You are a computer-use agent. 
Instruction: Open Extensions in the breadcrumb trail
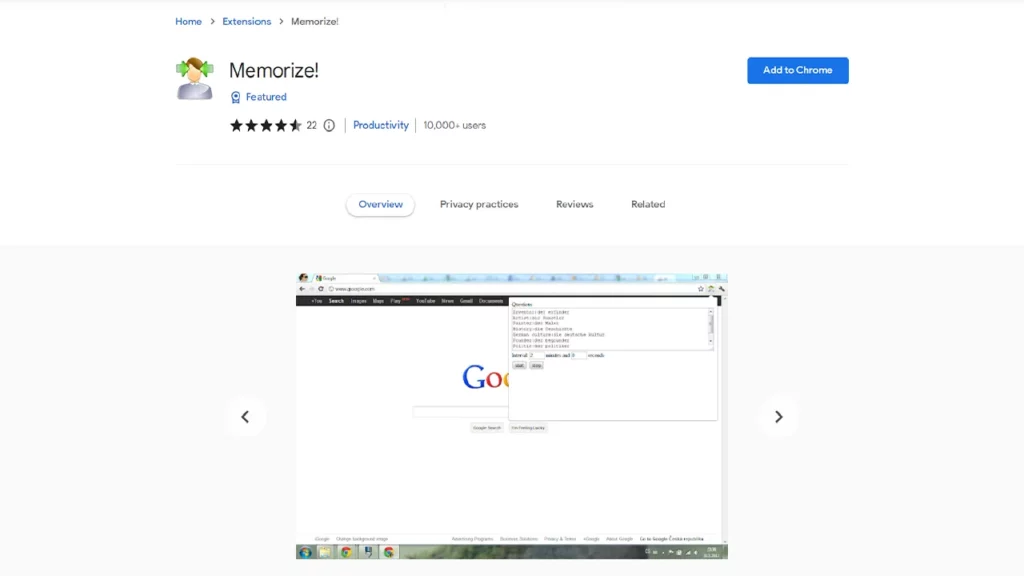246,21
